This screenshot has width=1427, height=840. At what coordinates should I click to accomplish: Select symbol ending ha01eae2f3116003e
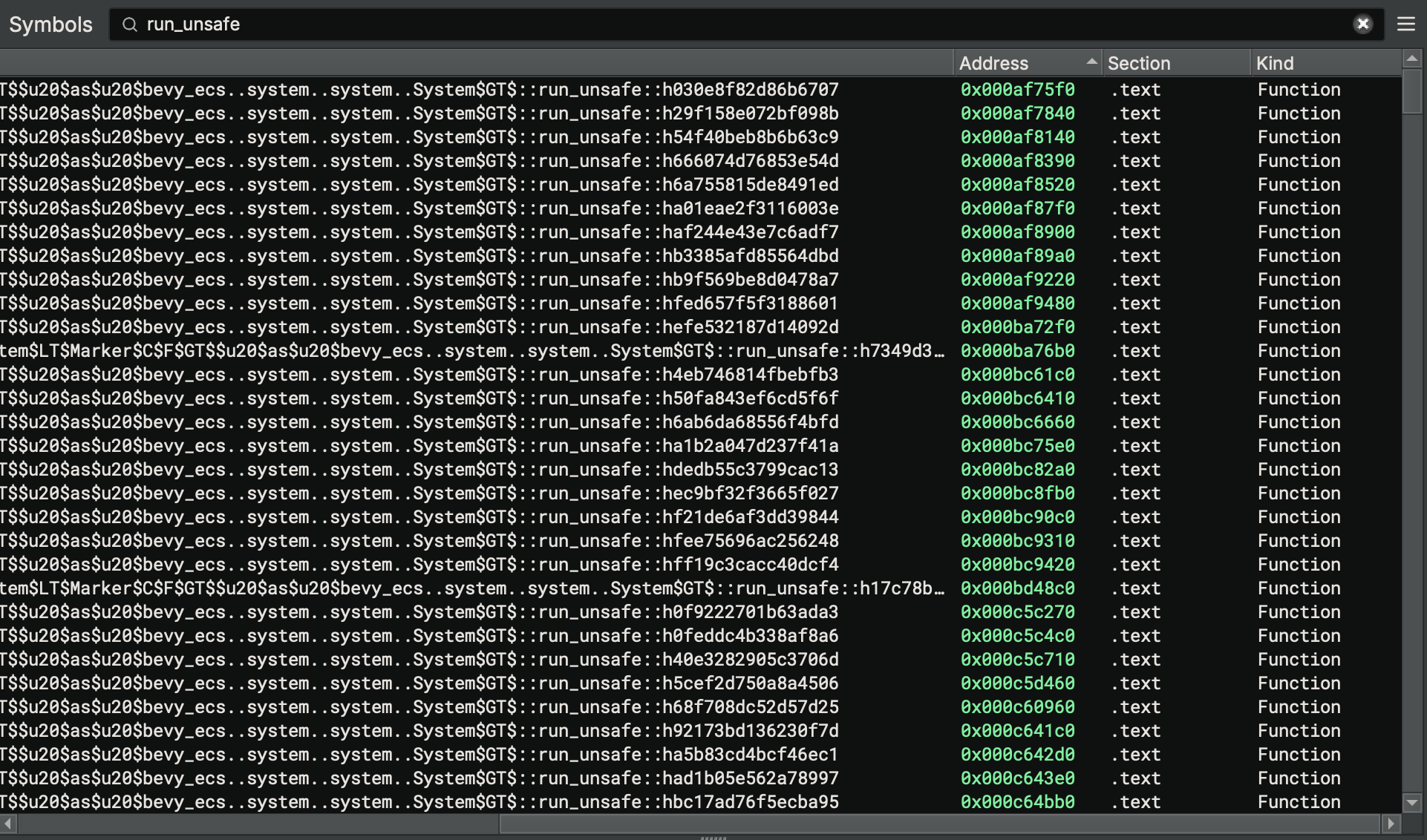(x=419, y=209)
